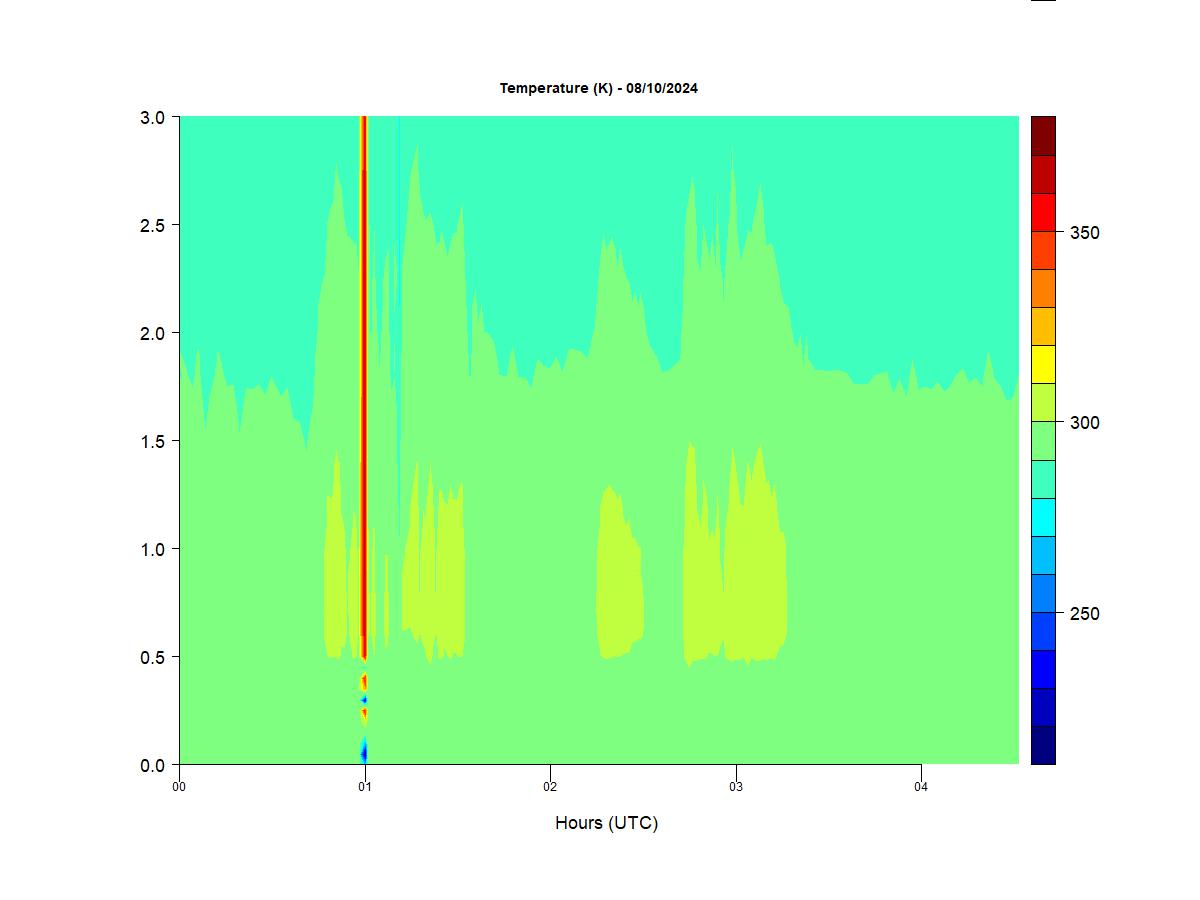This screenshot has width=1200, height=900.
Task: Click the colorbar label 350
Action: pos(1084,233)
